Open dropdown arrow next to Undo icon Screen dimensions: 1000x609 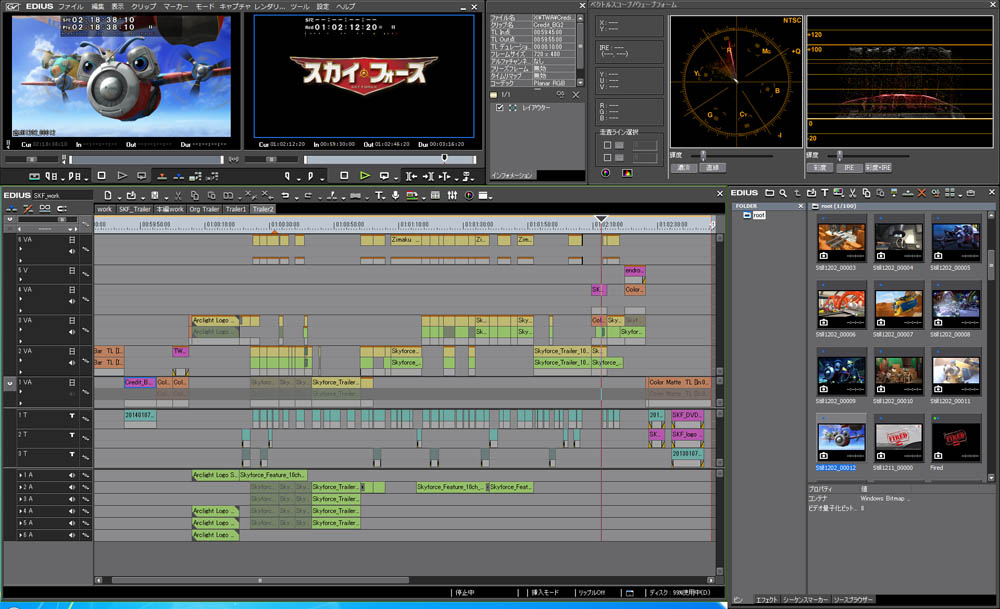click(297, 197)
